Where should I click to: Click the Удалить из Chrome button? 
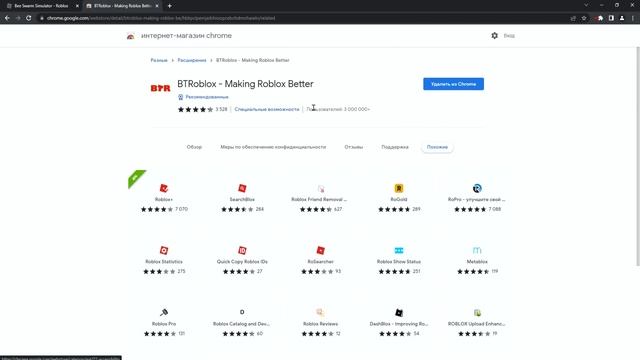tap(453, 84)
